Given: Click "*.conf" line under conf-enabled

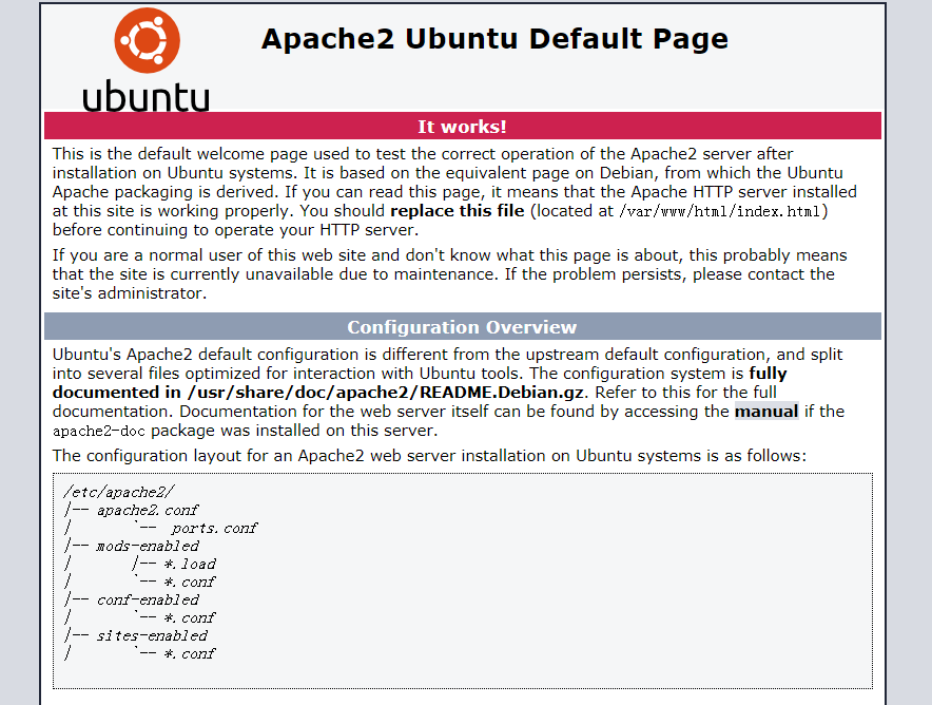Looking at the screenshot, I should click(x=190, y=618).
